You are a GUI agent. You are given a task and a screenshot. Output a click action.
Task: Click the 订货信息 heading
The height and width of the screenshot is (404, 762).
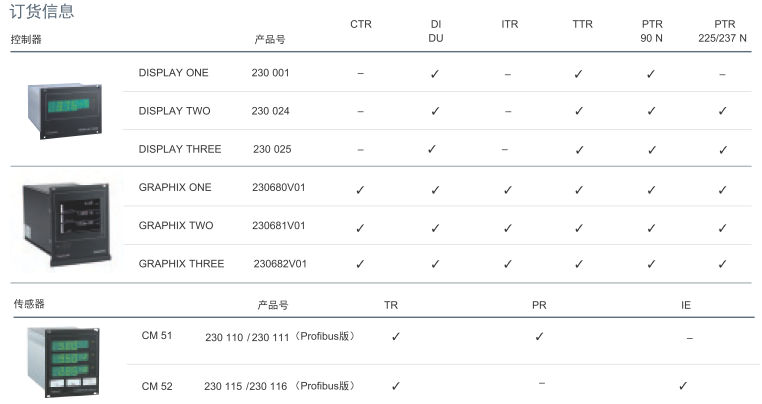click(x=42, y=11)
